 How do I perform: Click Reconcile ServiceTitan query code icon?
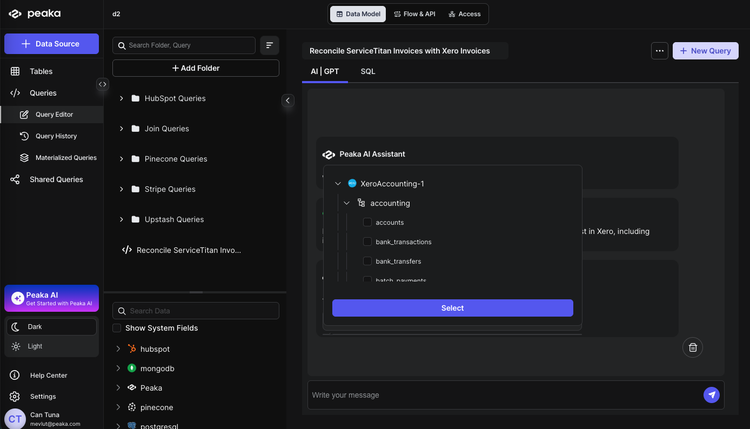[127, 250]
